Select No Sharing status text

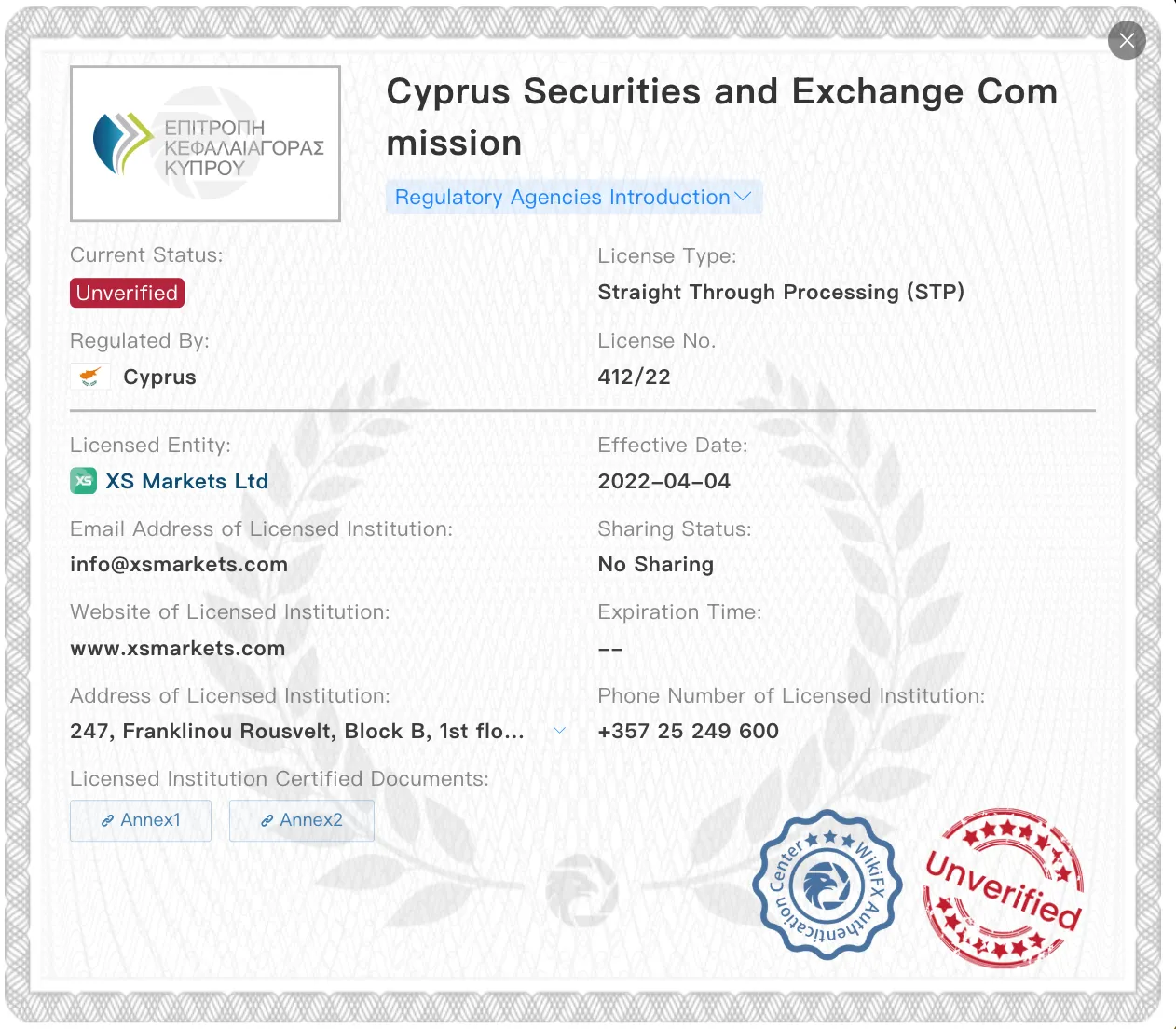tap(656, 565)
